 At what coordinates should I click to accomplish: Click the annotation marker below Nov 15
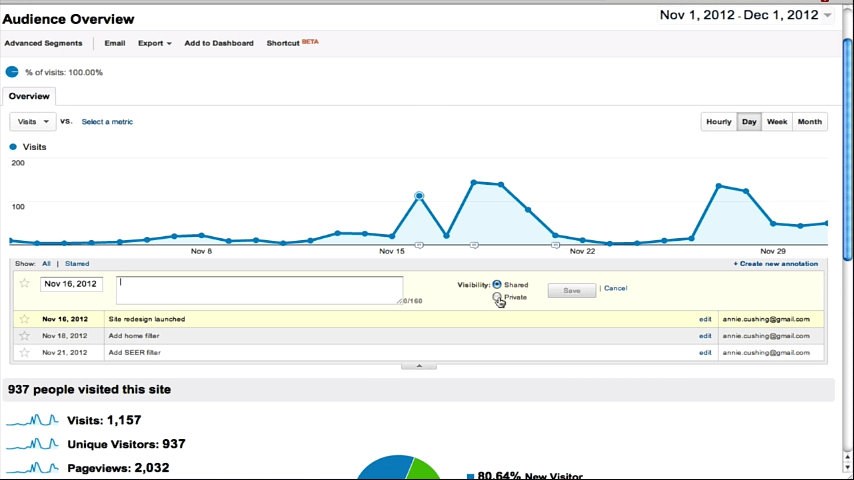coord(419,244)
